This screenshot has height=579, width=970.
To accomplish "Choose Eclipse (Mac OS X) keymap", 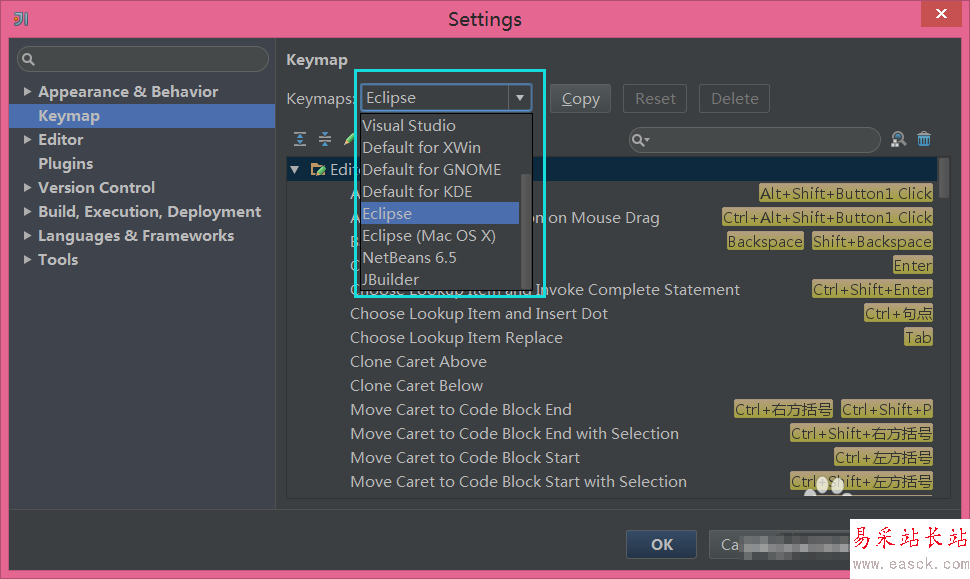I will point(440,236).
